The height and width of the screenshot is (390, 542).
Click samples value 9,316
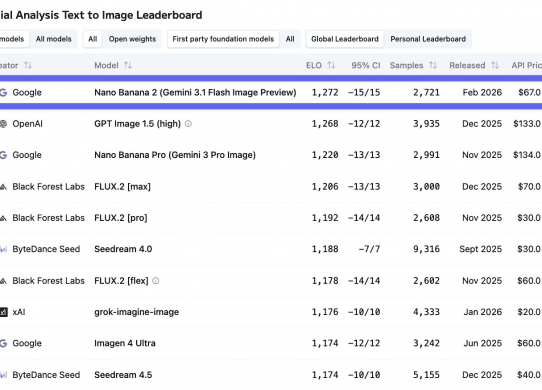427,249
